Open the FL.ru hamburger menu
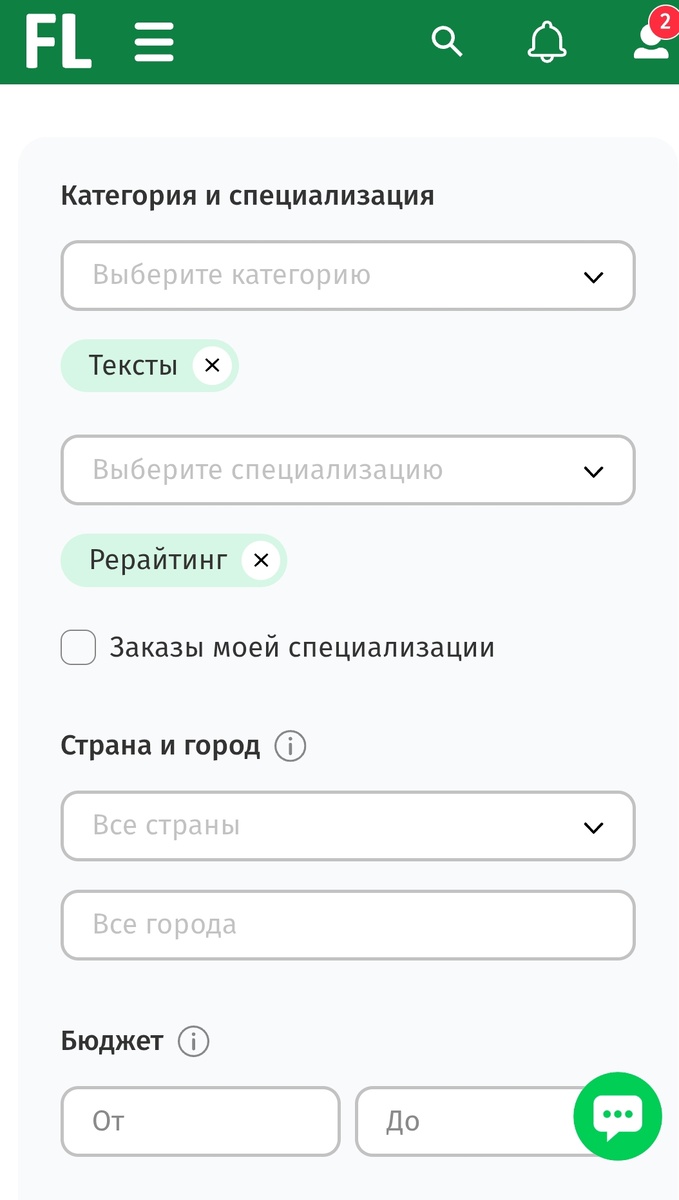Screen dimensions: 679x1200 pyautogui.click(x=153, y=41)
